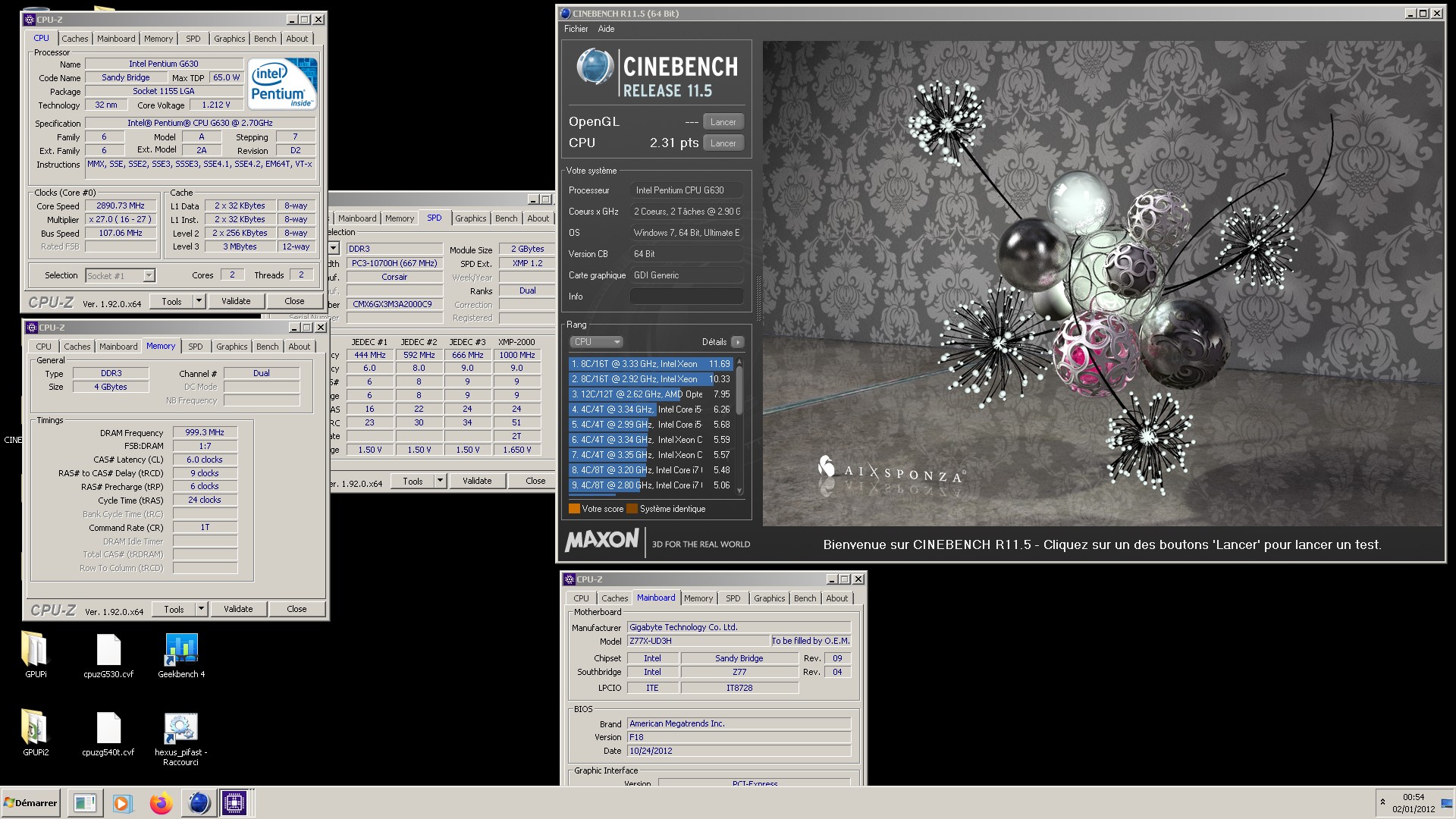Click the Votre score orange swatch
This screenshot has width=1456, height=819.
pos(574,509)
